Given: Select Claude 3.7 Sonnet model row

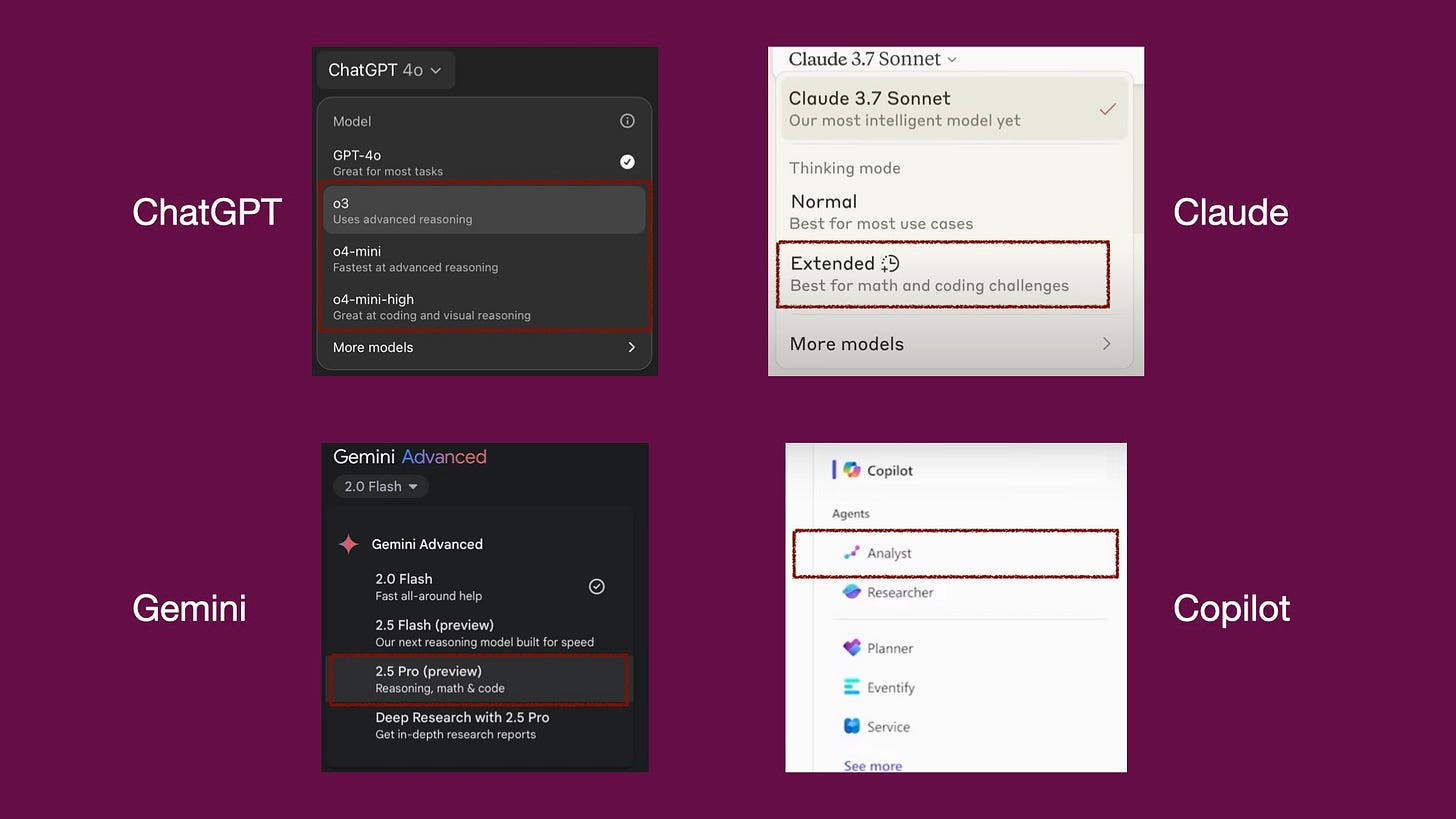Looking at the screenshot, I should click(x=953, y=108).
